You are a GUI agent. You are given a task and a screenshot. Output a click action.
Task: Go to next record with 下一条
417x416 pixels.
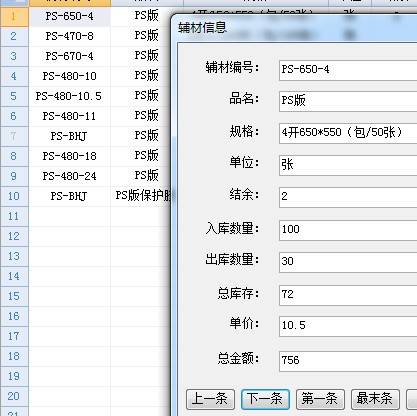[265, 399]
